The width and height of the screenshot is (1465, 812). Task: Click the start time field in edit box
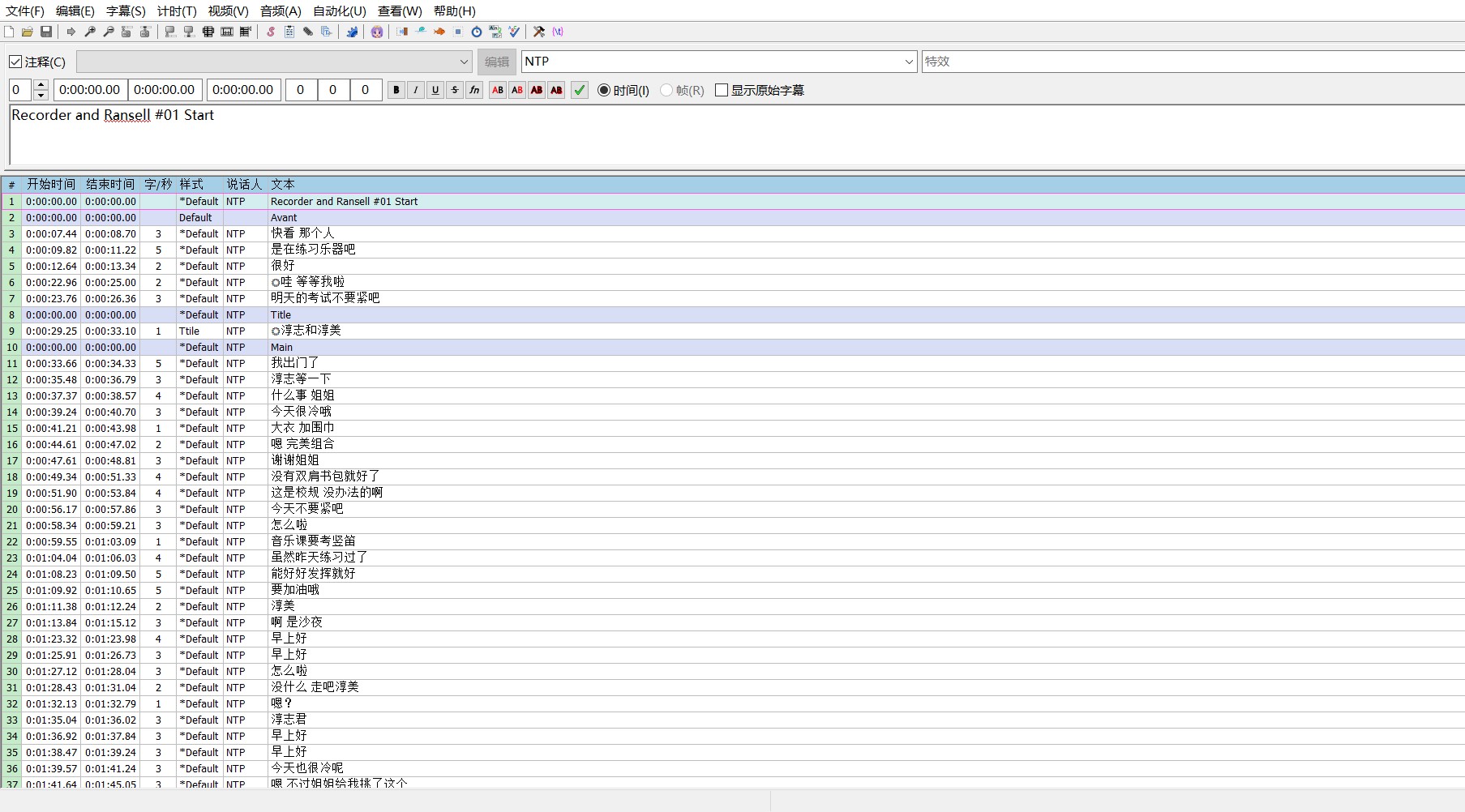click(90, 90)
